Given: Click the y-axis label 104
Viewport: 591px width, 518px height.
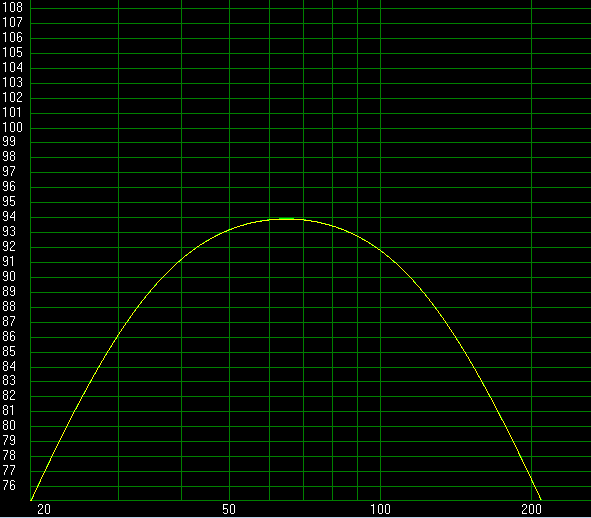Looking at the screenshot, I should click(x=12, y=67).
